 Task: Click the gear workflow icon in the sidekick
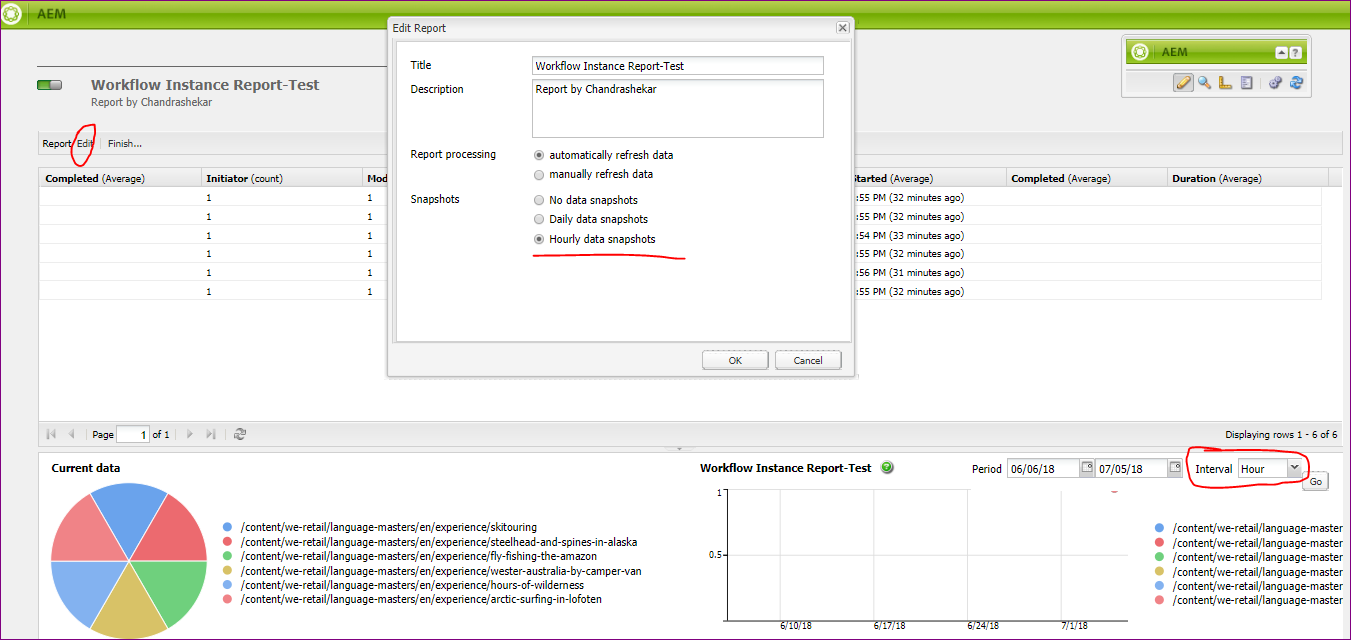coord(1275,82)
